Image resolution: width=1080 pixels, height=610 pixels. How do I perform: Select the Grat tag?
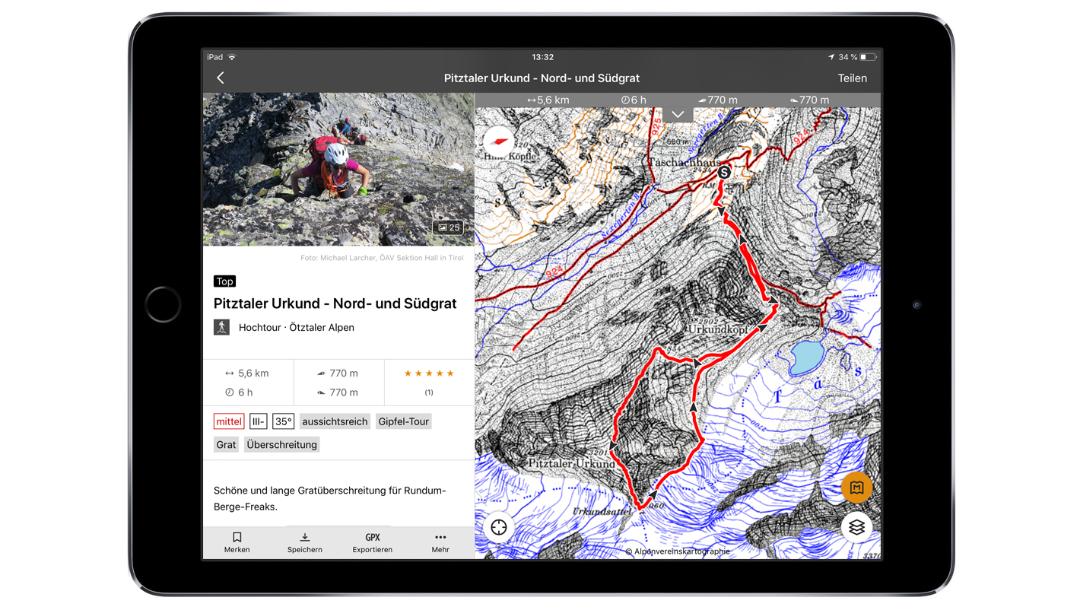tap(226, 445)
